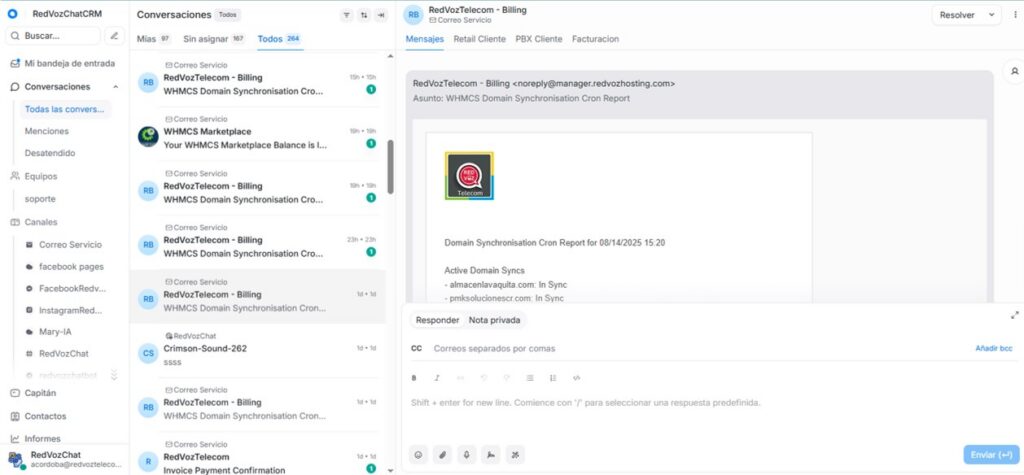
Task: Click the conversation list scroll-up arrow
Action: pos(391,56)
